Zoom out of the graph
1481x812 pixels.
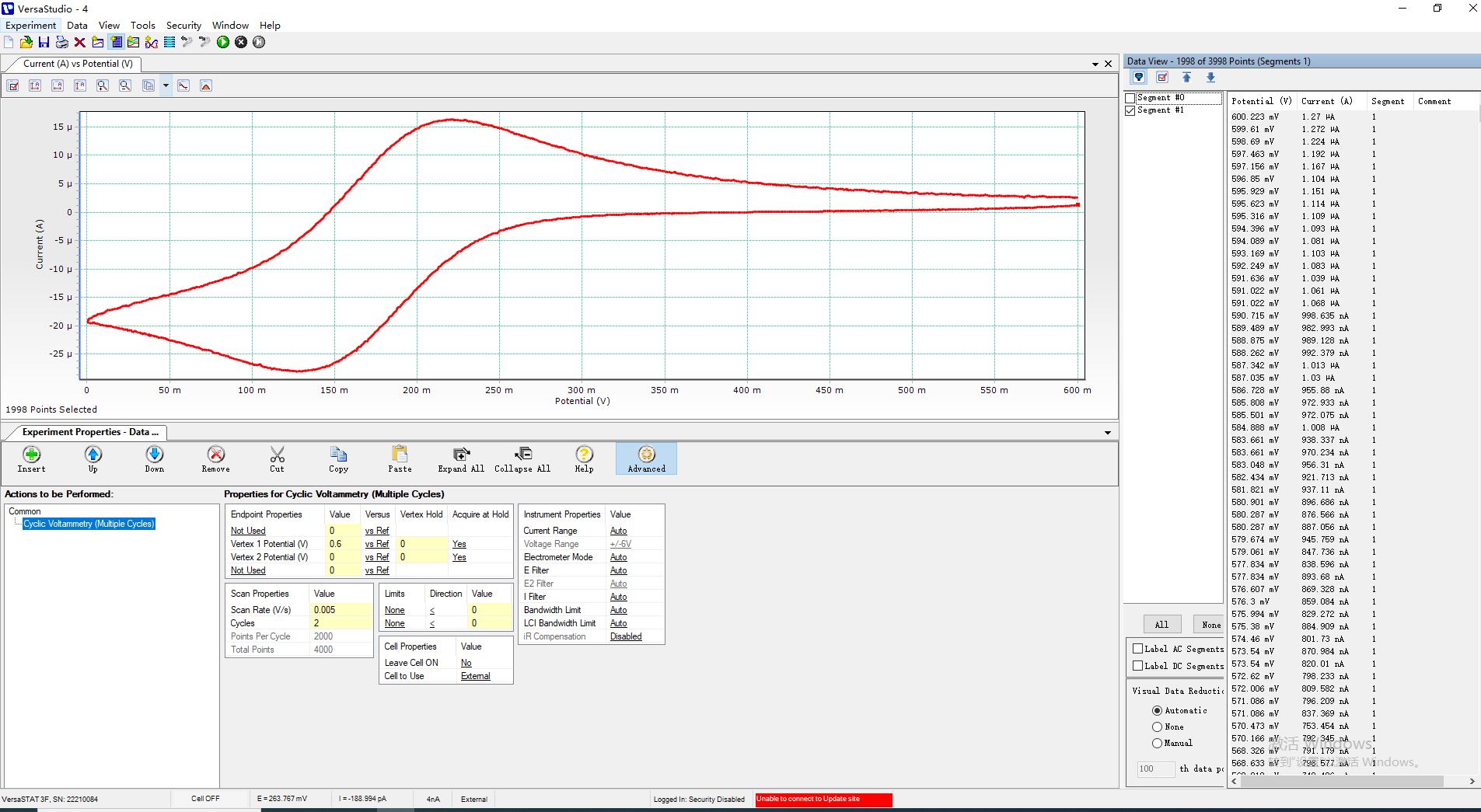point(125,85)
